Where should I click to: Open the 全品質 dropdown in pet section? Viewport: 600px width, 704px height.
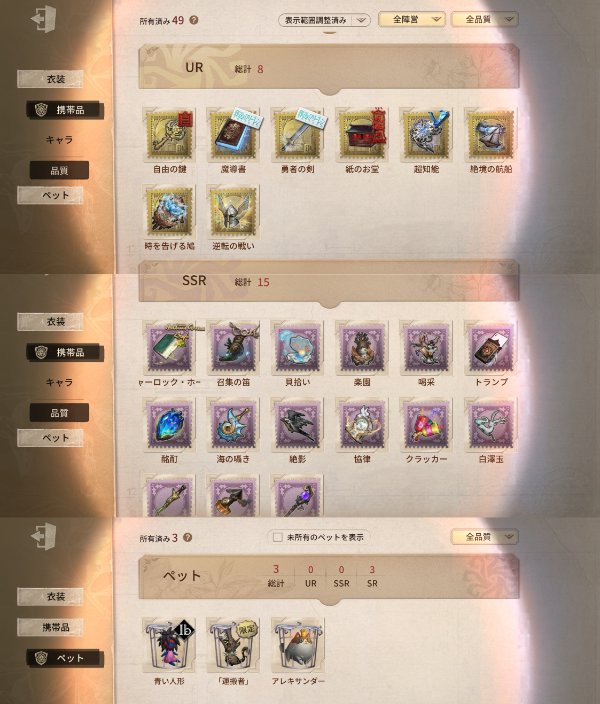[485, 537]
